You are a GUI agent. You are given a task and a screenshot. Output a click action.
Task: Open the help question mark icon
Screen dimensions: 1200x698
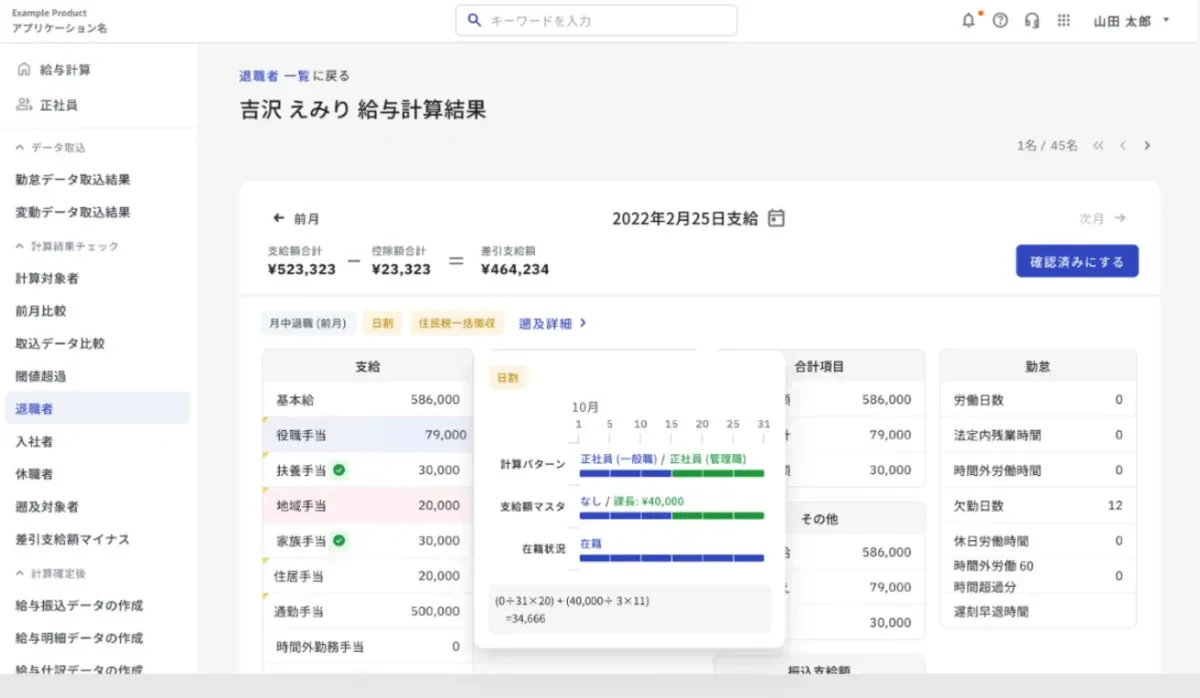tap(1000, 21)
